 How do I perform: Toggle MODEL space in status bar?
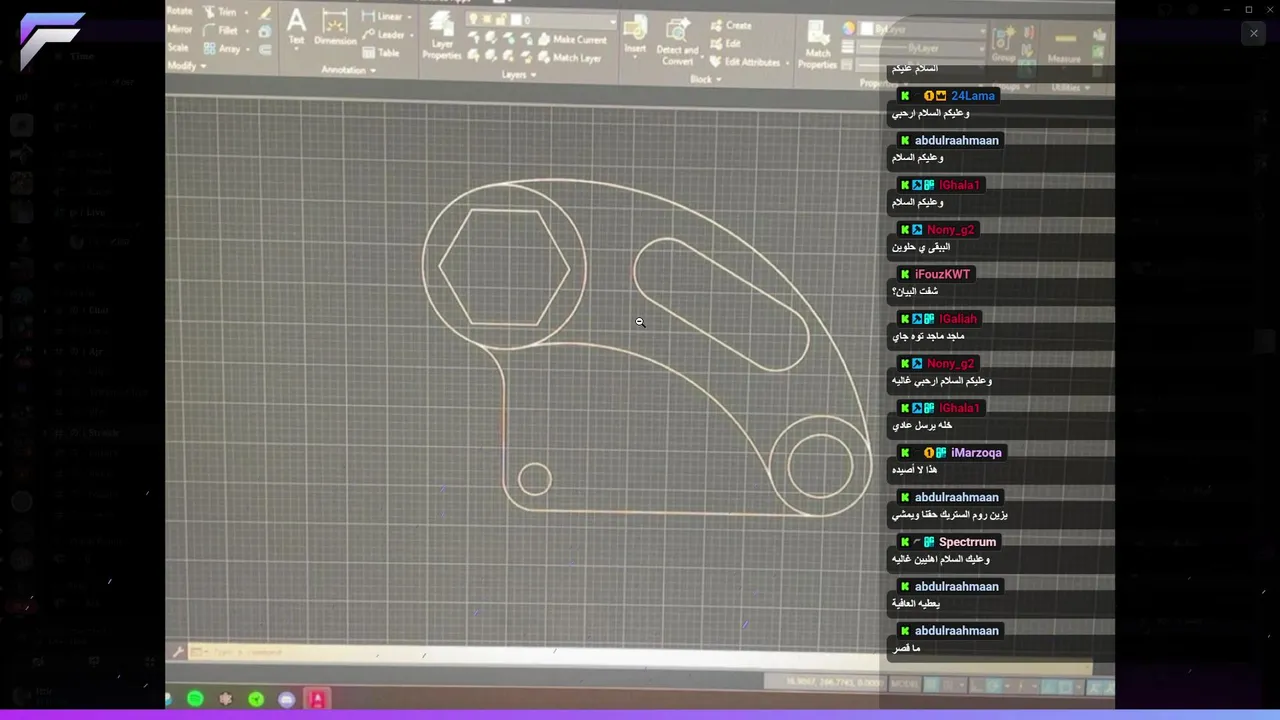click(904, 685)
